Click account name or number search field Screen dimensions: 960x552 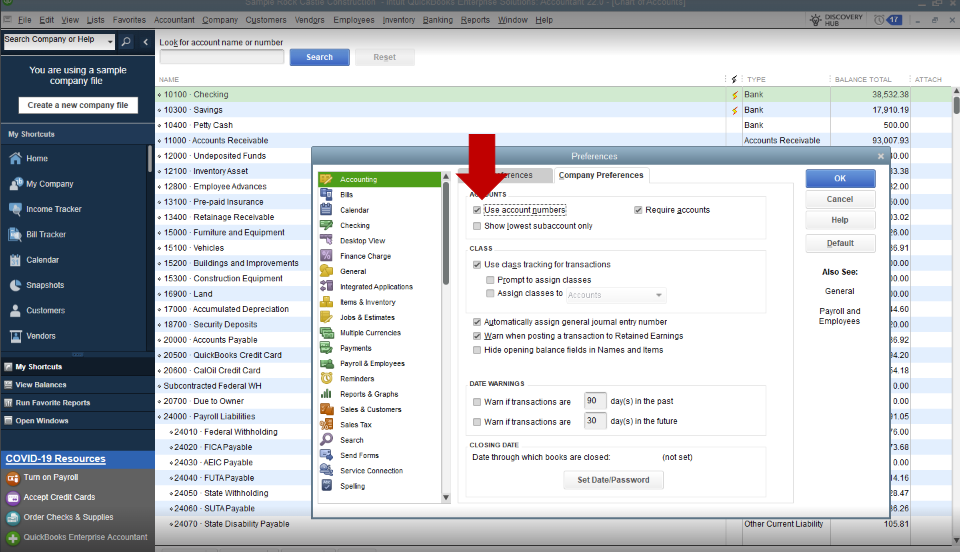click(x=222, y=57)
